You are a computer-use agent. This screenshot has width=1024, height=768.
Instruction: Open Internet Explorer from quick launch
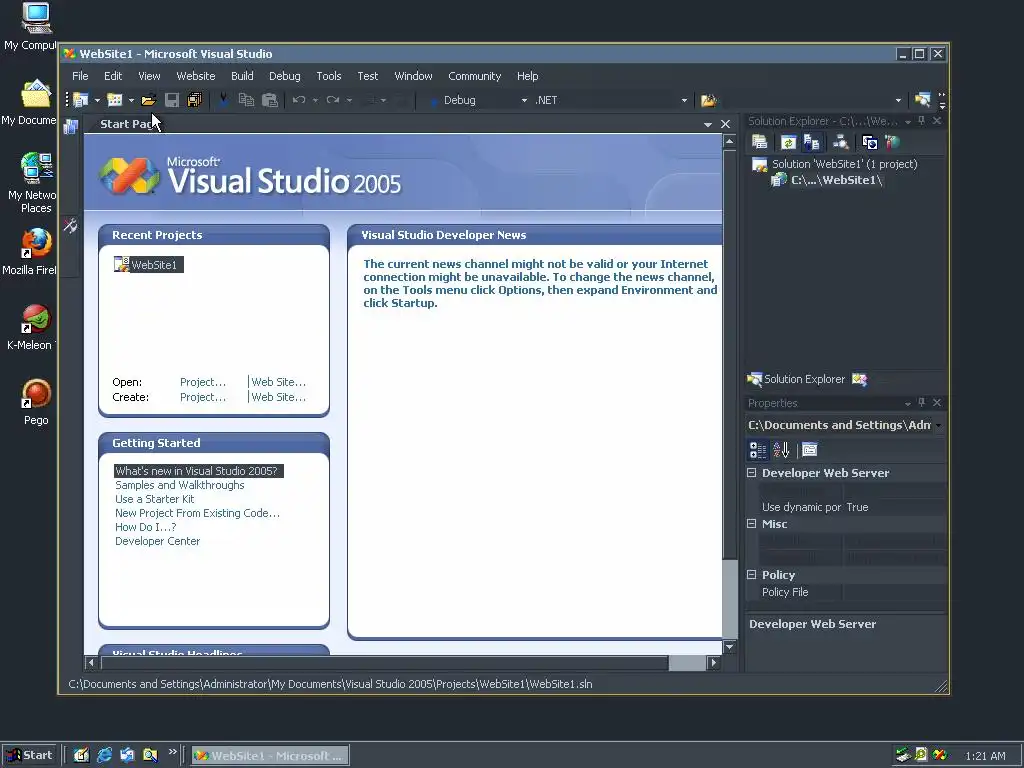click(104, 755)
